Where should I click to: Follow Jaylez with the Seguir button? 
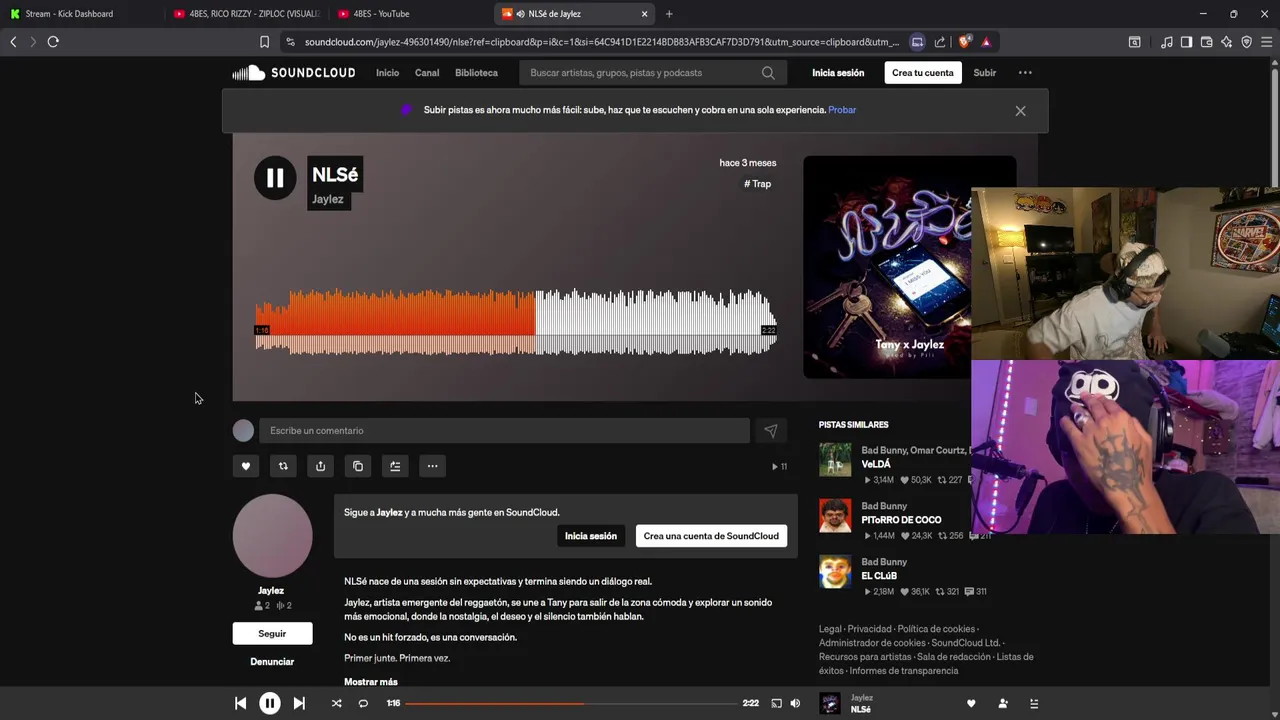click(x=272, y=633)
